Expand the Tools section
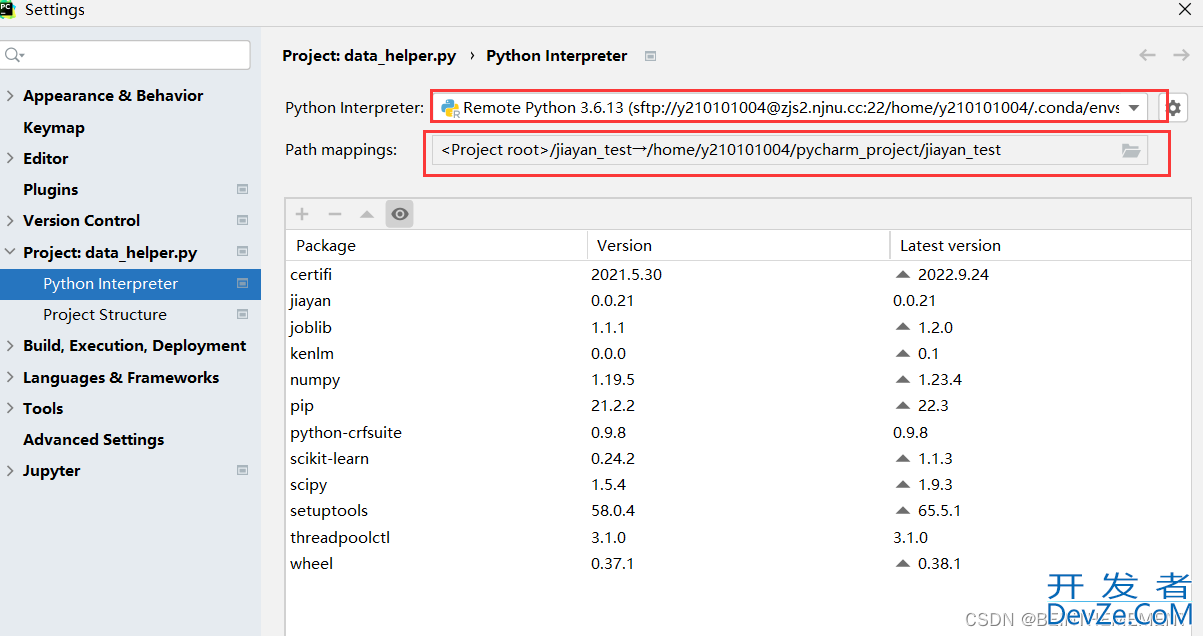Viewport: 1203px width, 636px height. pos(10,408)
